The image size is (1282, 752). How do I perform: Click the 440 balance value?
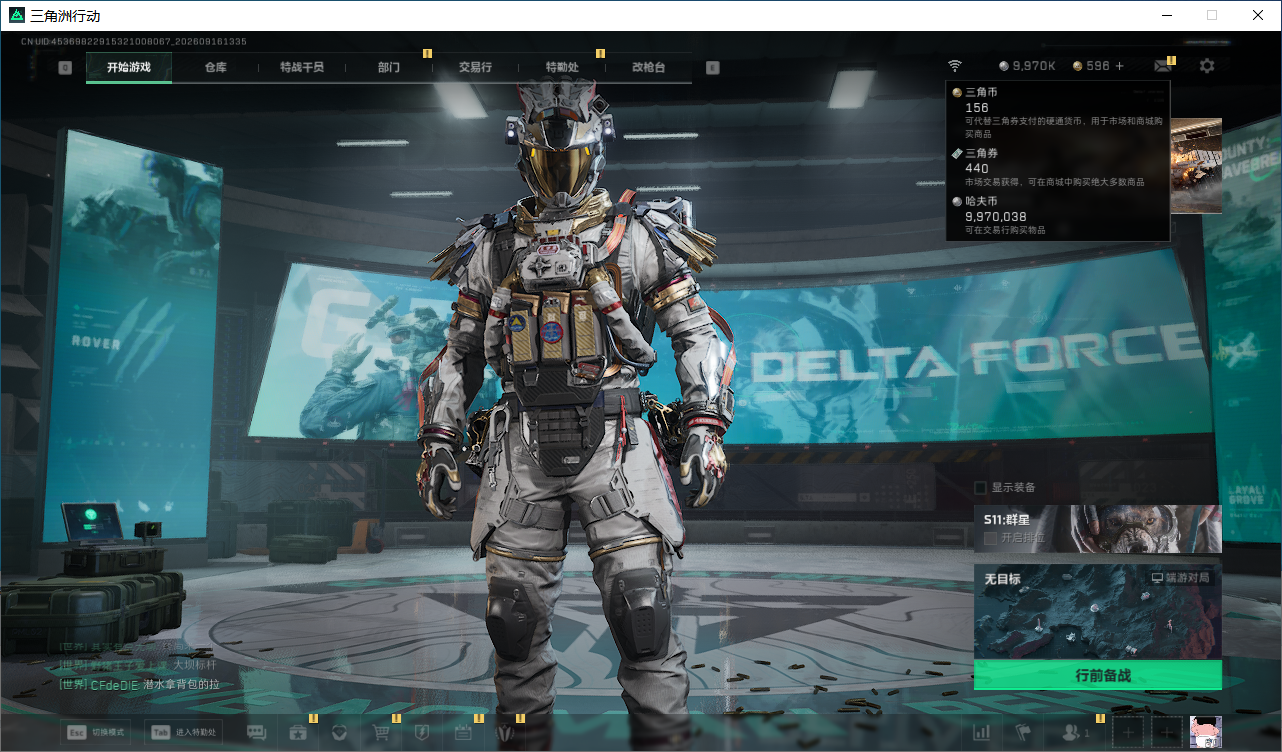(977, 168)
